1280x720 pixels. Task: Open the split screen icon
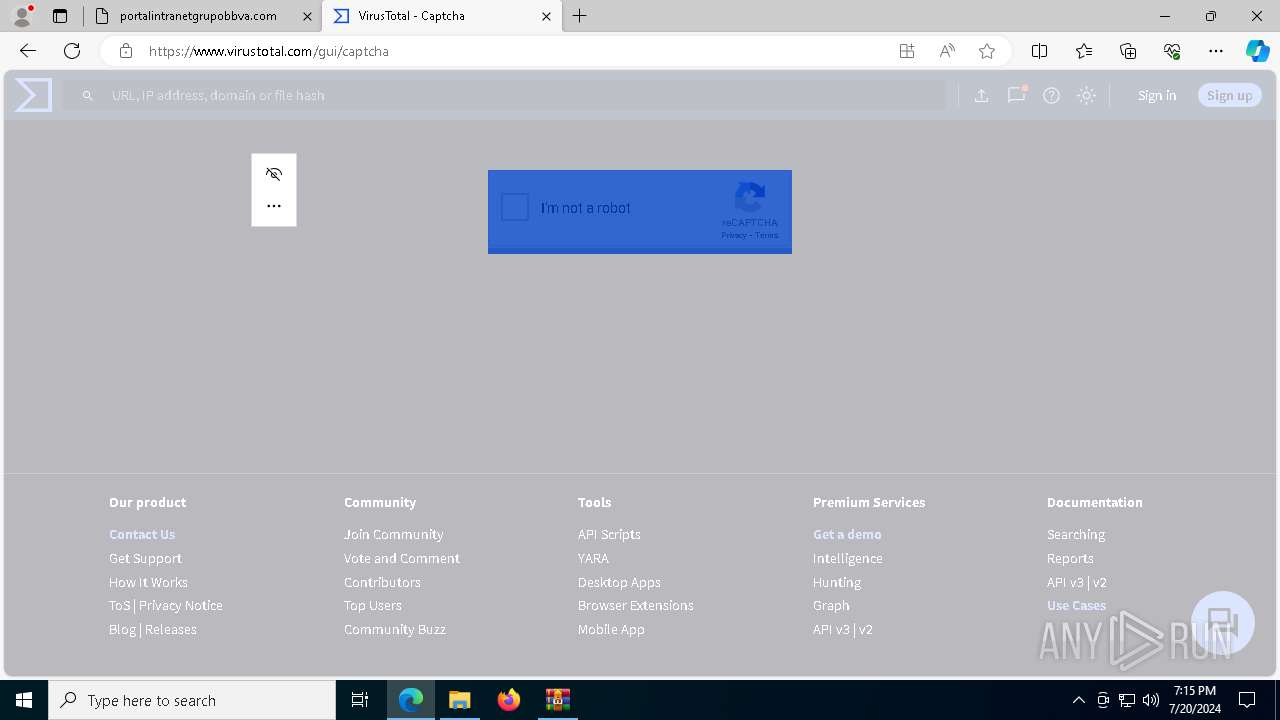1040,51
